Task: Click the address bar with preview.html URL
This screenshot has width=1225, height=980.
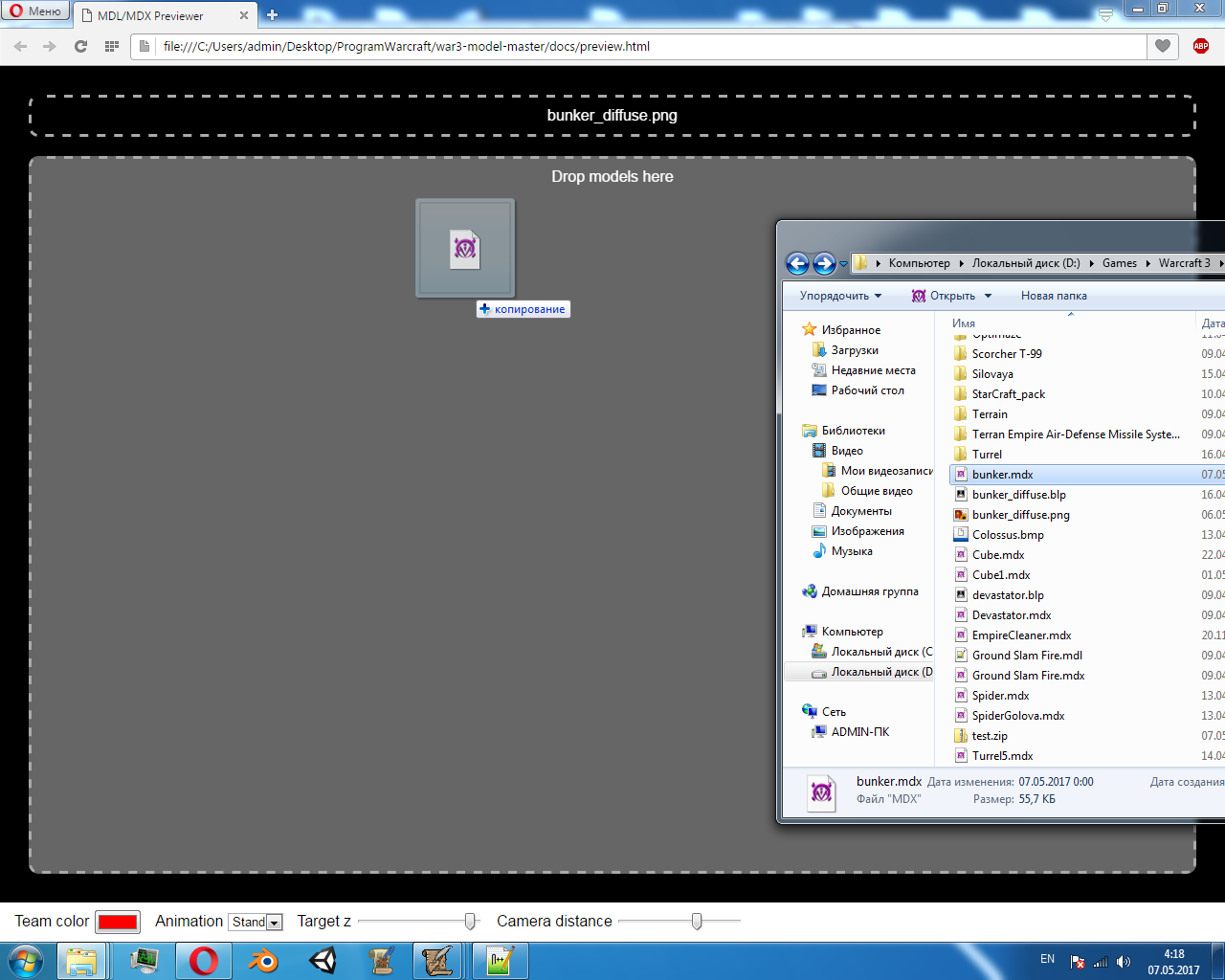Action: (639, 46)
